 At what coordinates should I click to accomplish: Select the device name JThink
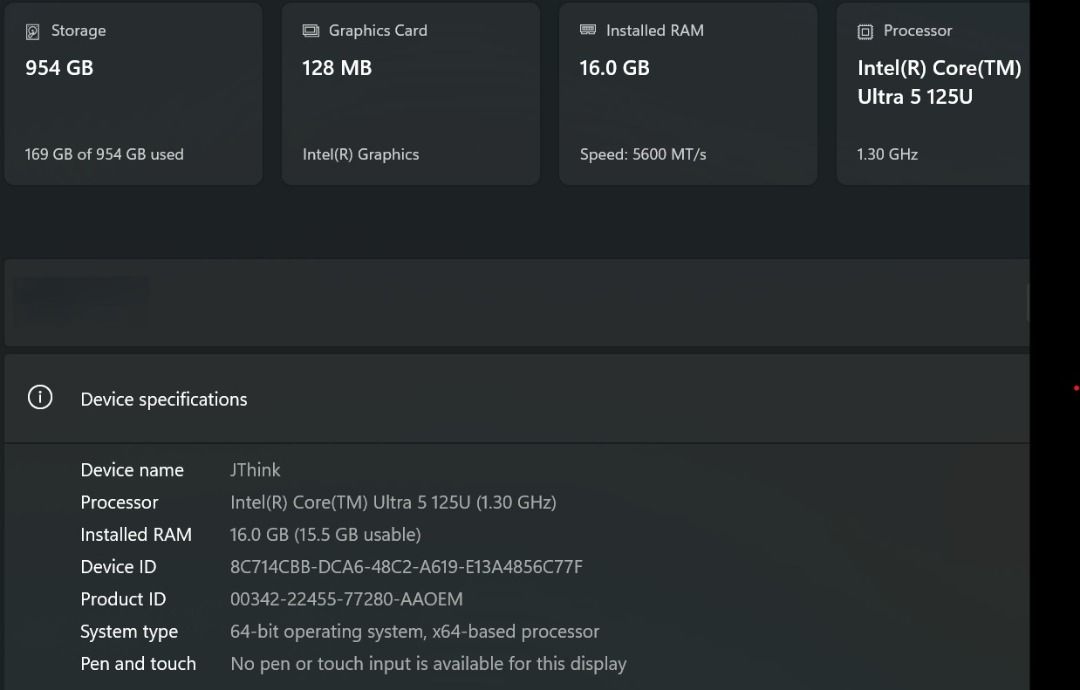tap(255, 470)
